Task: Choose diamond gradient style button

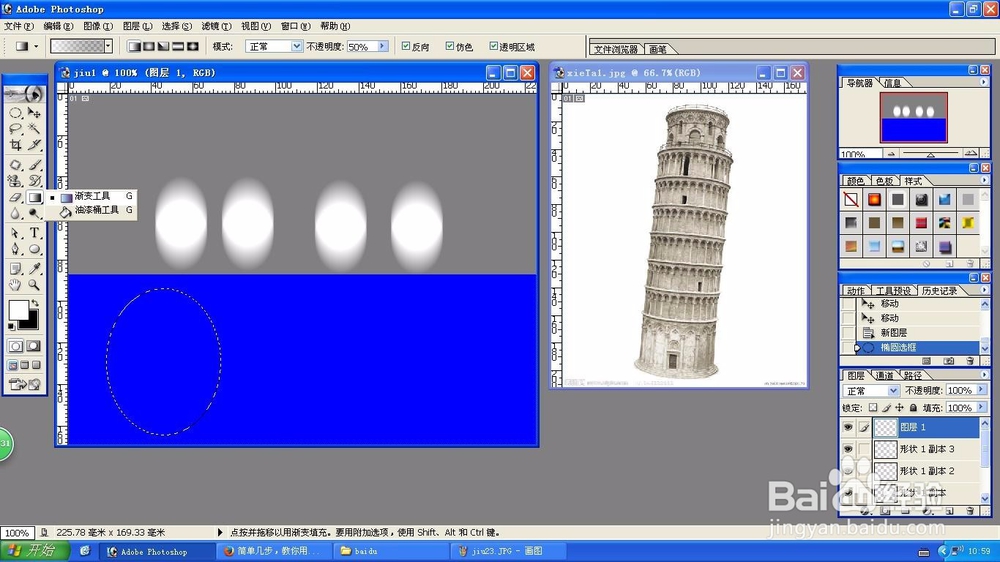Action: pyautogui.click(x=192, y=47)
